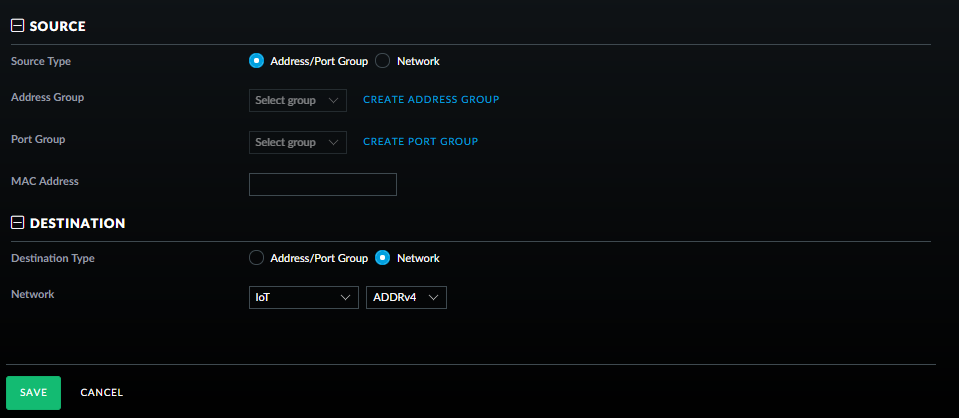This screenshot has height=418, width=959.
Task: Click the chevron on the ADDRv4 selector
Action: coord(434,298)
